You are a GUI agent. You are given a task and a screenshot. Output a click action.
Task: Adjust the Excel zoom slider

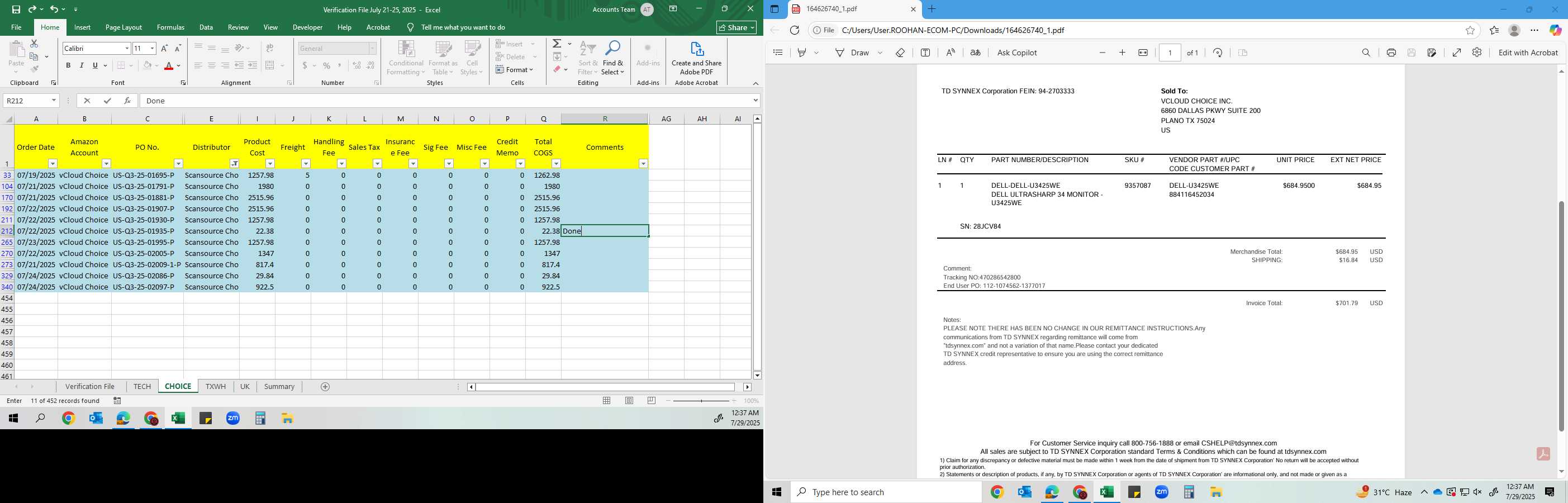point(701,401)
